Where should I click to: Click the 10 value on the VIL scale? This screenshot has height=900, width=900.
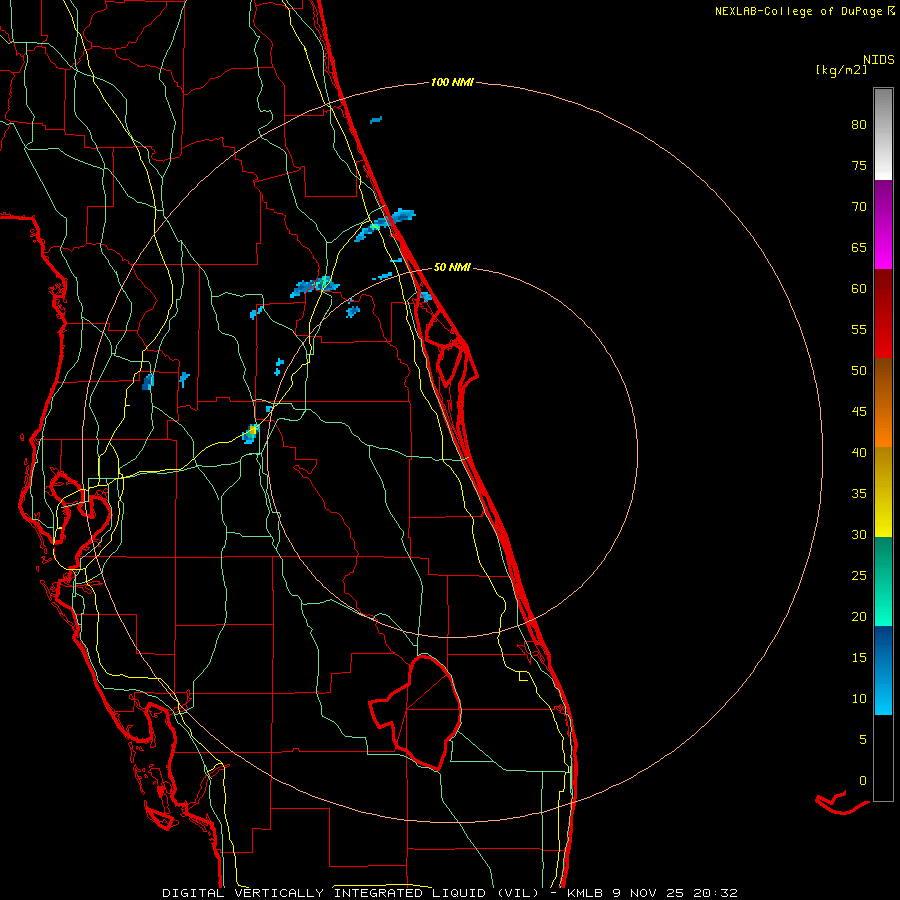[x=859, y=699]
